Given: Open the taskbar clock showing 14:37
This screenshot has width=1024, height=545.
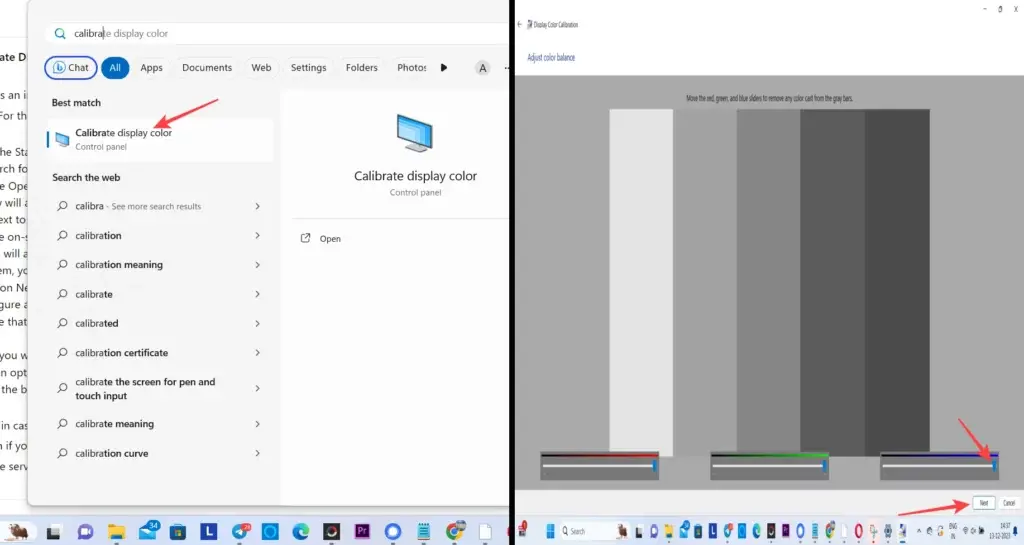Looking at the screenshot, I should coord(1001,529).
